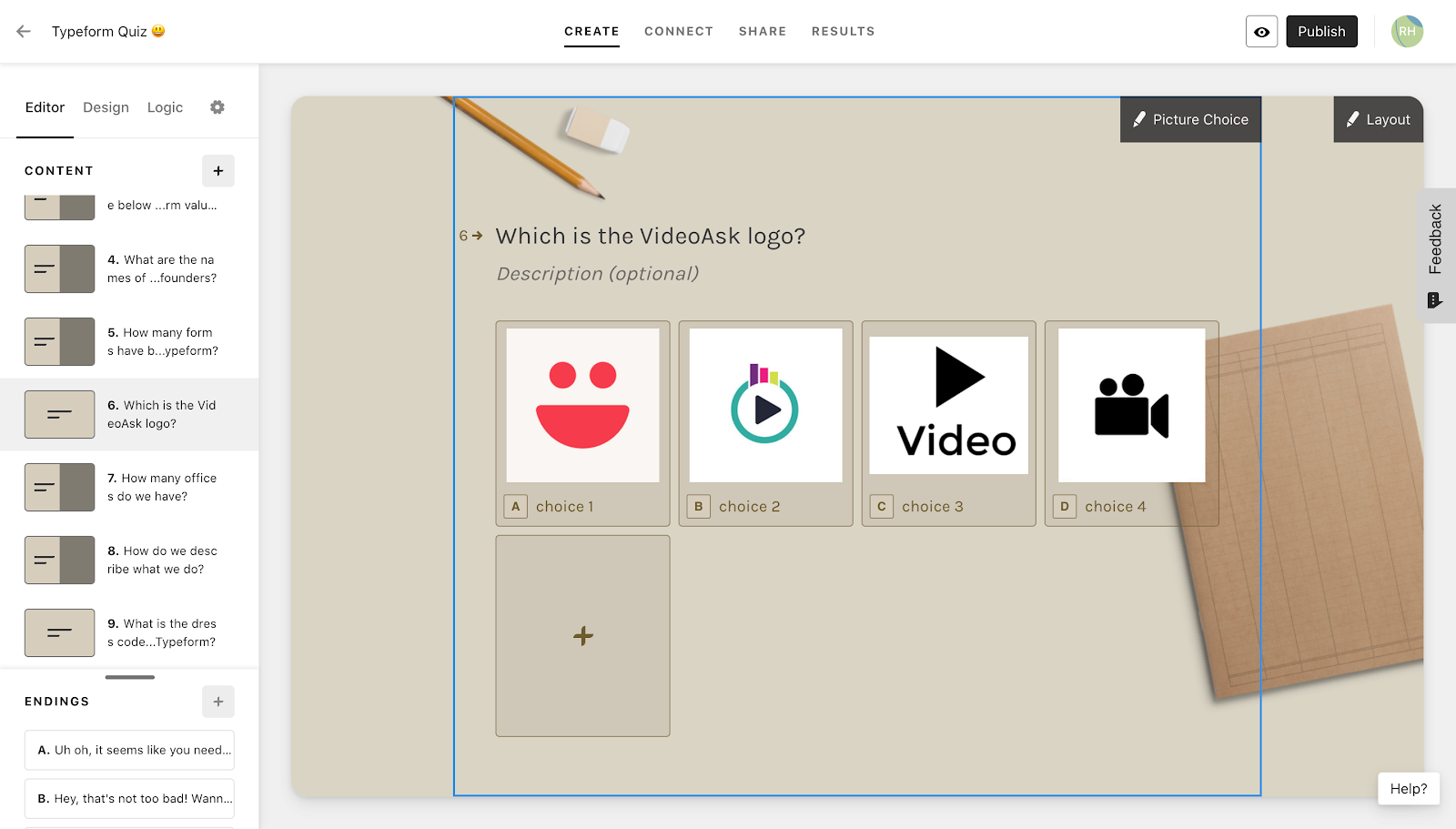The width and height of the screenshot is (1456, 829).
Task: Open the Picture Choice question type button
Action: [1190, 119]
